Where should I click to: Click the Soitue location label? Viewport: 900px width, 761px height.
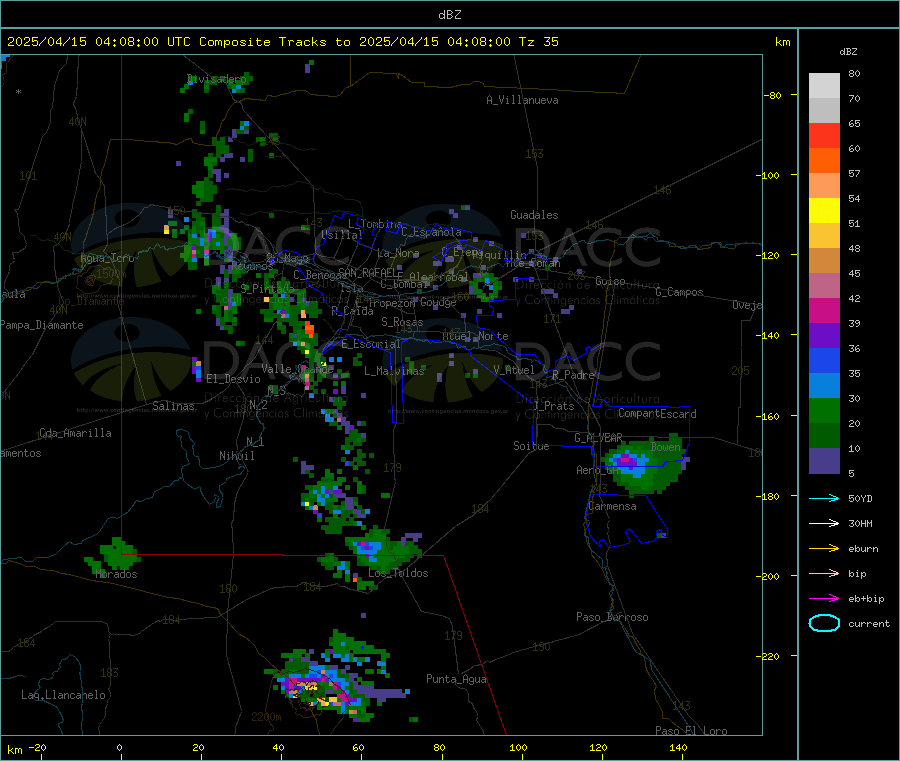click(x=531, y=446)
